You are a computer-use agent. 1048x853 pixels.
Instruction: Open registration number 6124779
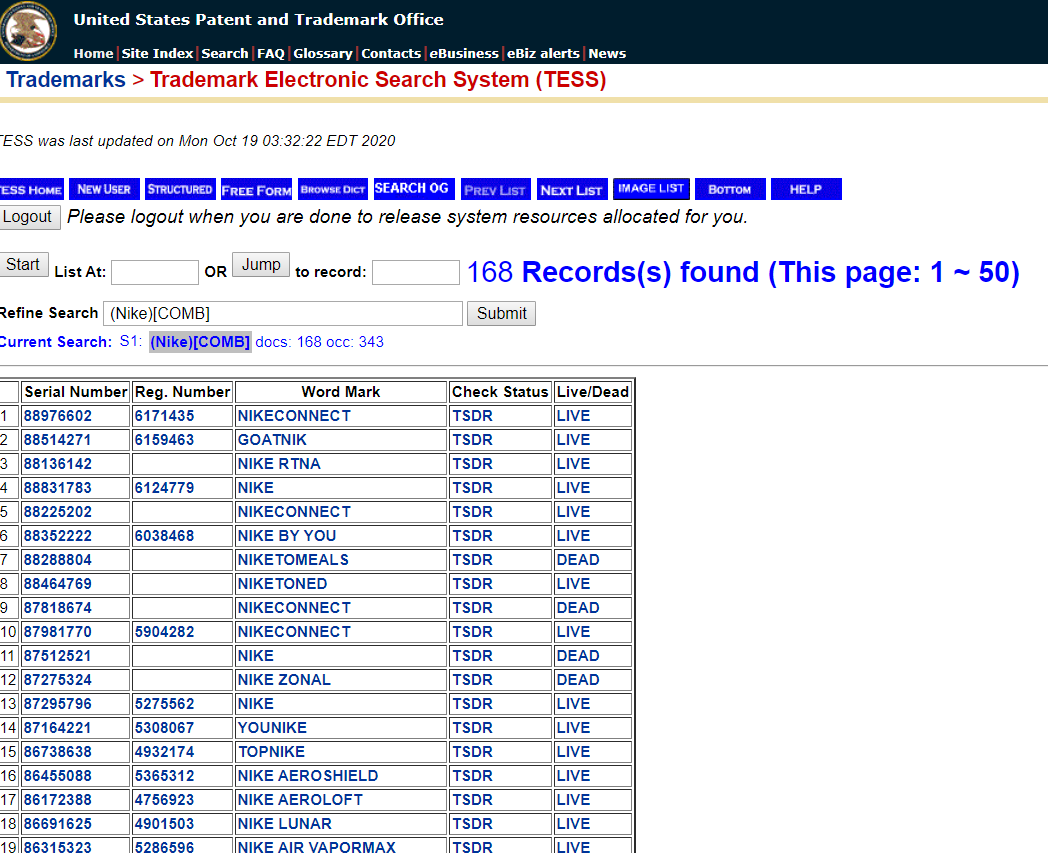tap(164, 488)
